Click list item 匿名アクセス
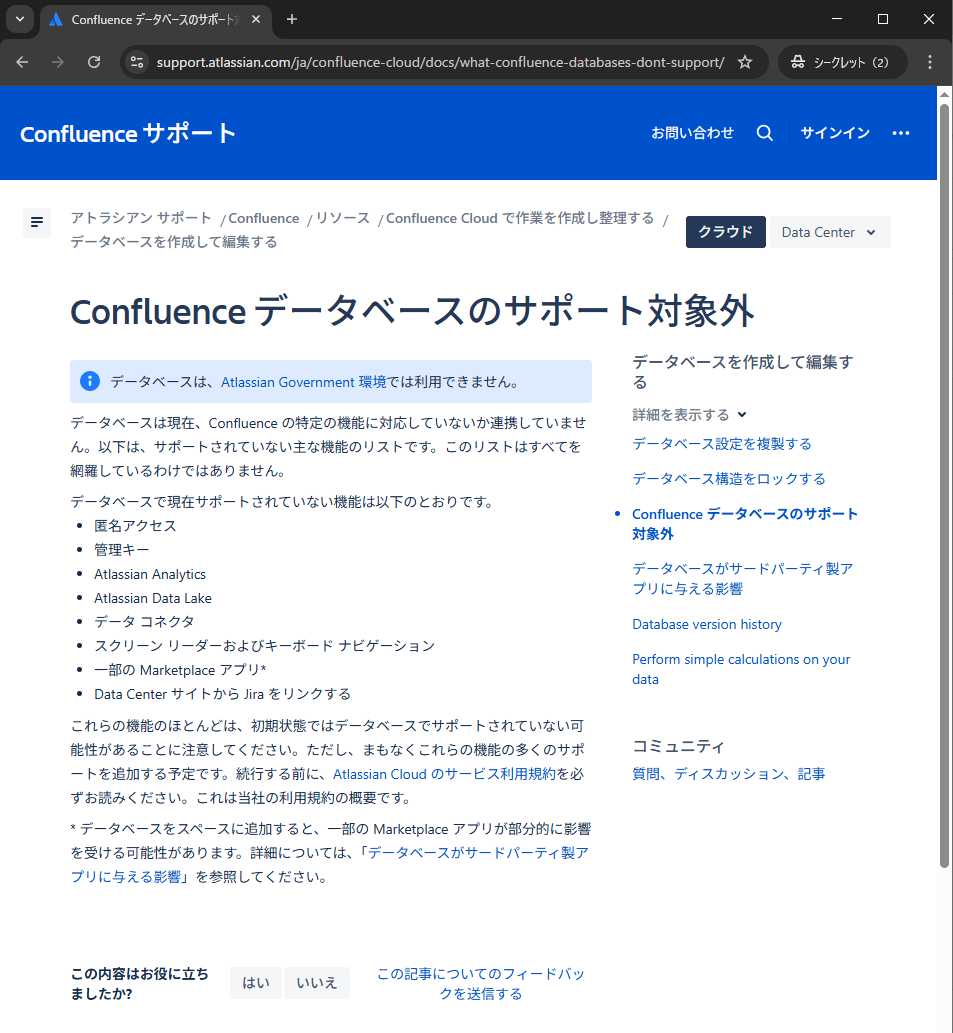 [x=135, y=526]
